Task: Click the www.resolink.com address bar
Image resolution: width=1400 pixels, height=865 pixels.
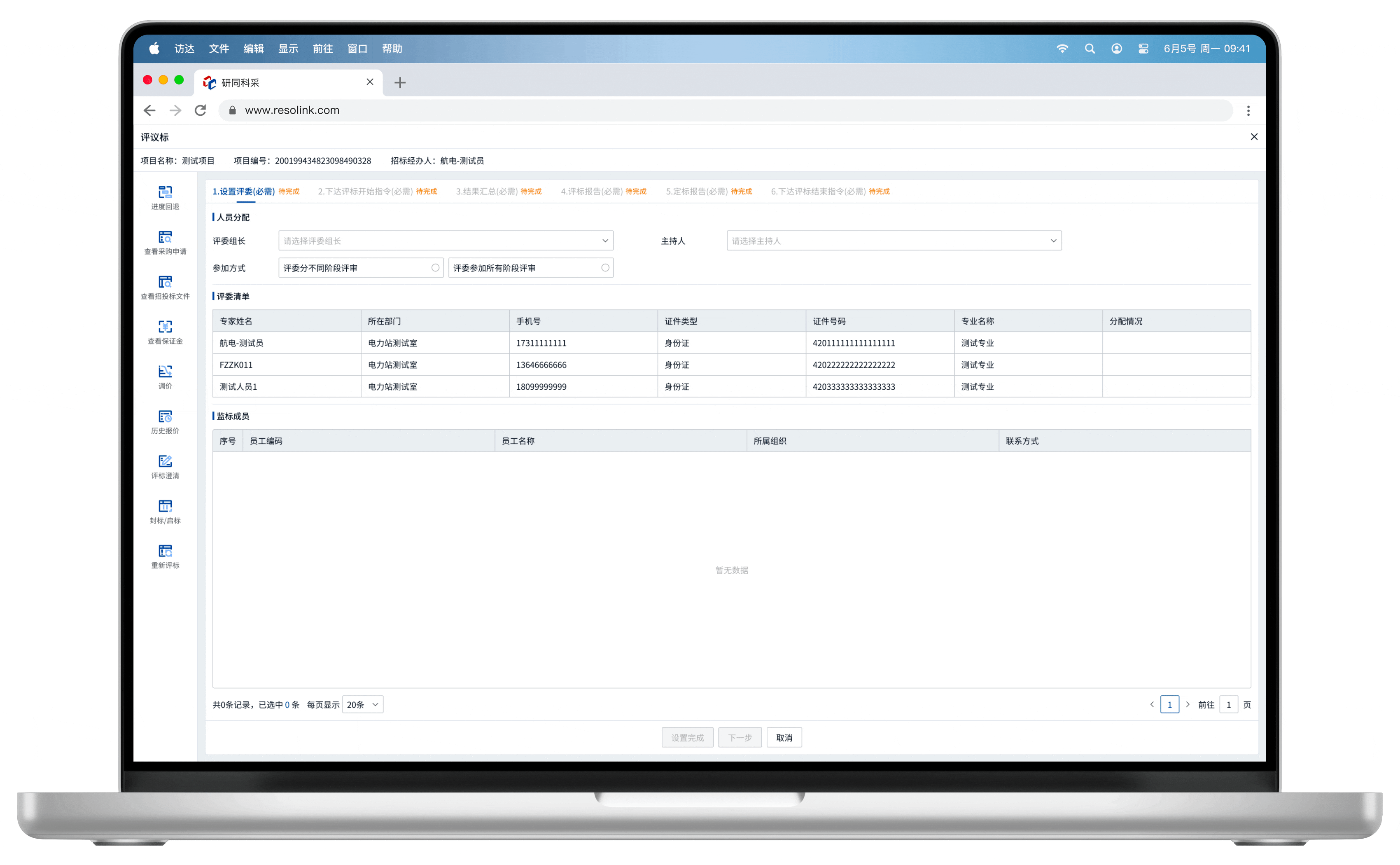Action: (725, 110)
